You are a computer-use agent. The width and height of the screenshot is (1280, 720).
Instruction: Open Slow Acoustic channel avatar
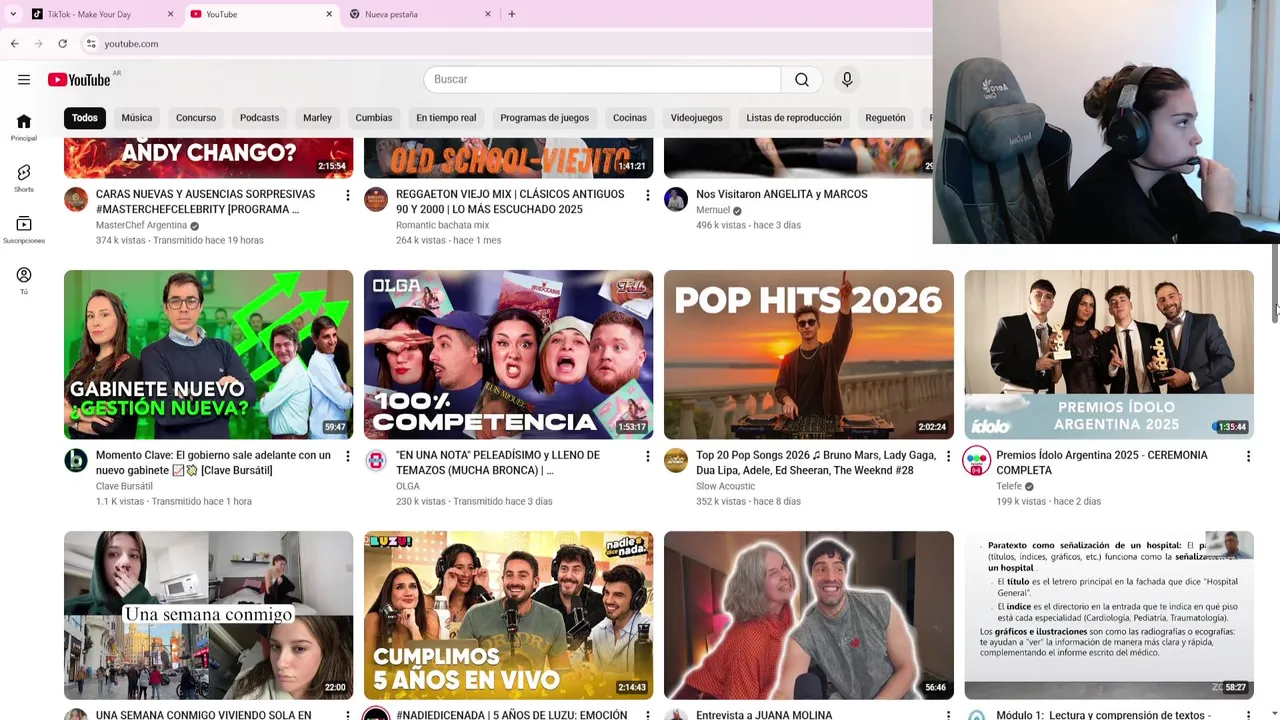pyautogui.click(x=676, y=460)
